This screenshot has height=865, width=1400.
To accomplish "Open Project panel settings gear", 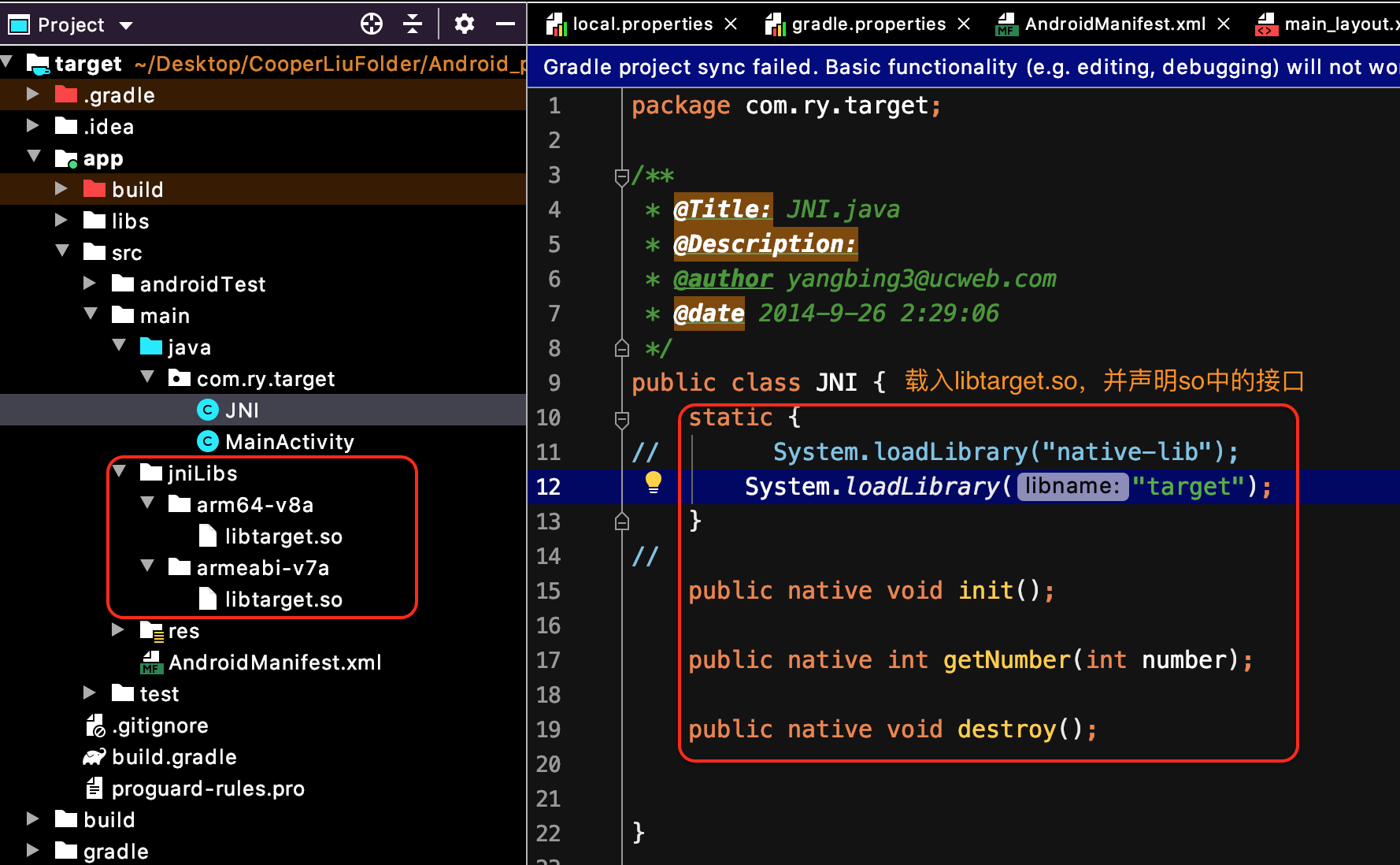I will point(465,24).
